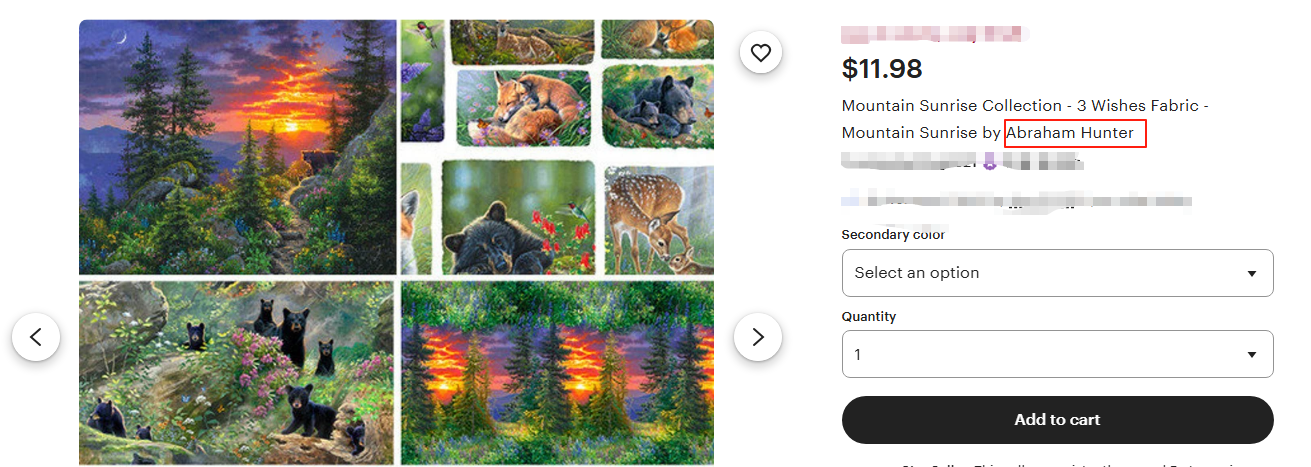Click the blurred shop name above the price
Screen dimensions: 1311x467
(935, 35)
